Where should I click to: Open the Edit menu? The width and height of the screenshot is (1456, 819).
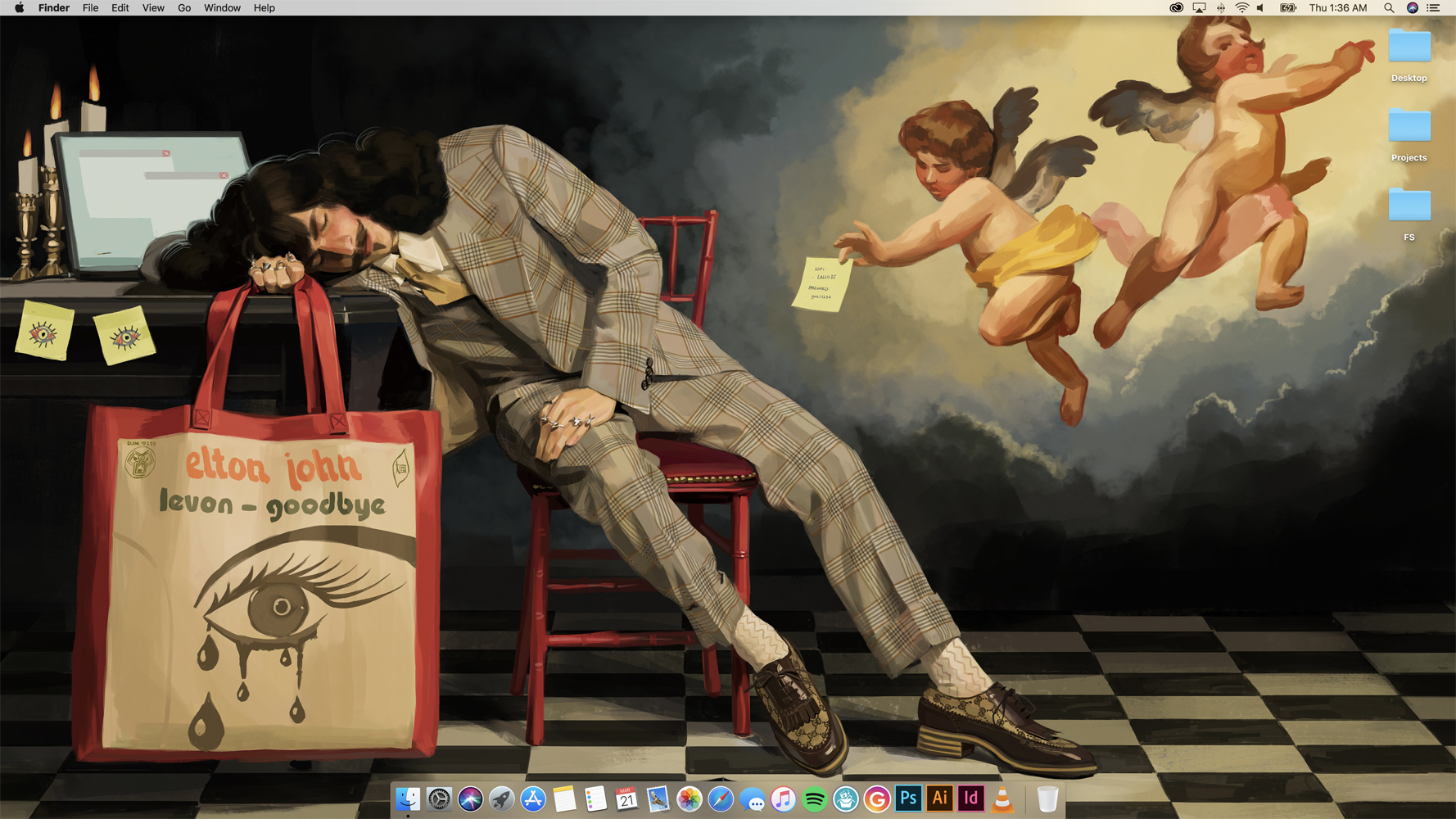(120, 7)
